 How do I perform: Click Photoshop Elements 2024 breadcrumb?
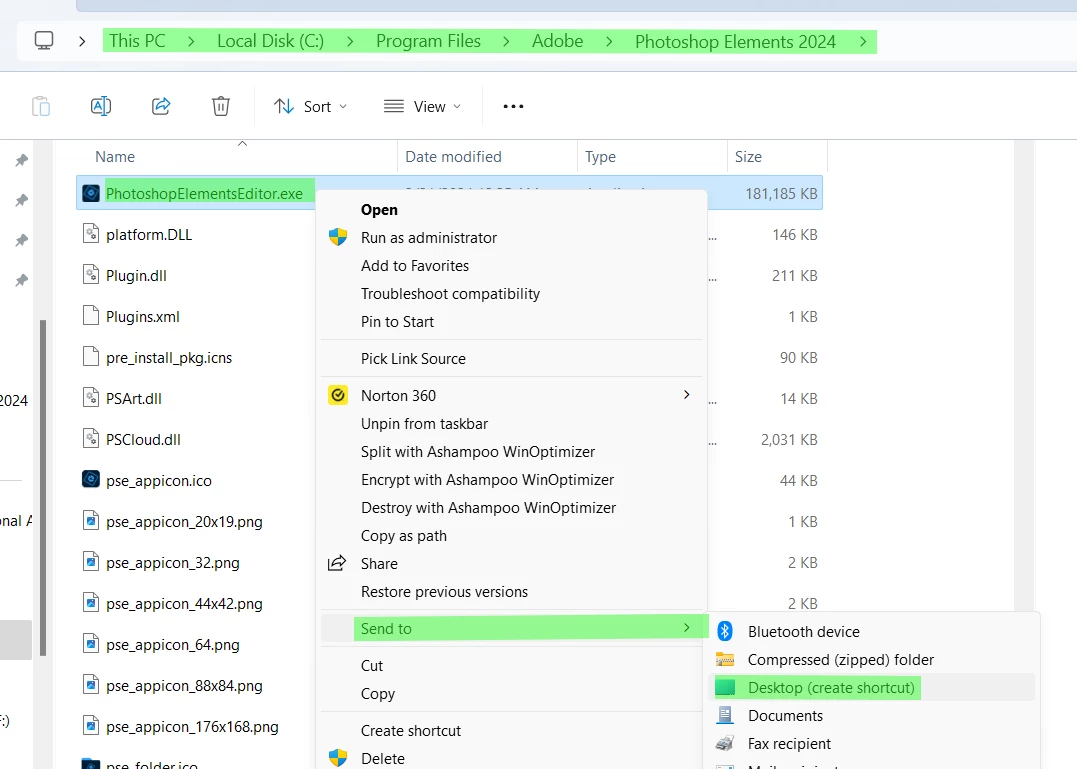tap(735, 42)
